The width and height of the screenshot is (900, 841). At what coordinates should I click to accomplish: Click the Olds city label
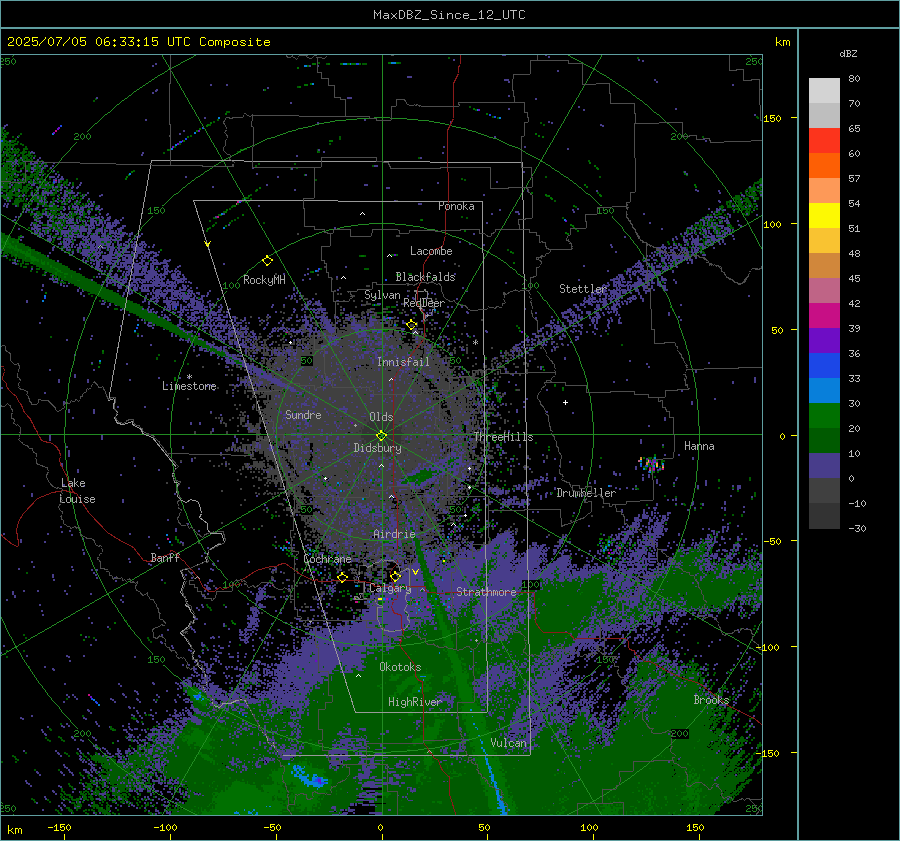(381, 417)
